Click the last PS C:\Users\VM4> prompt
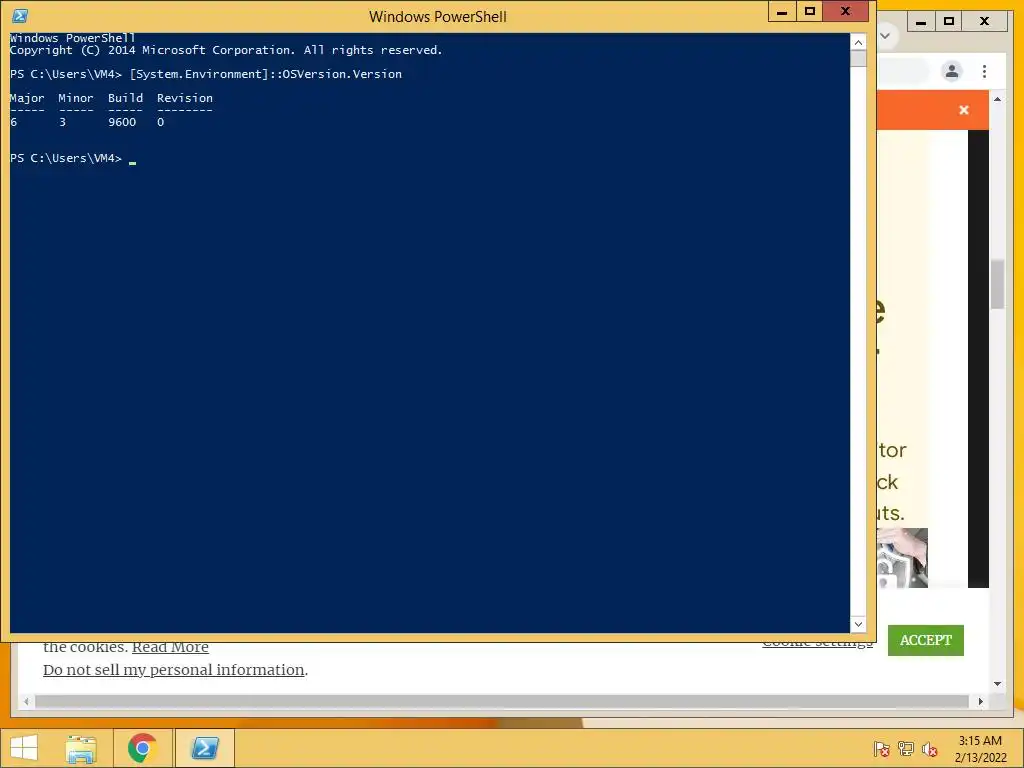Viewport: 1024px width, 768px height. [66, 158]
